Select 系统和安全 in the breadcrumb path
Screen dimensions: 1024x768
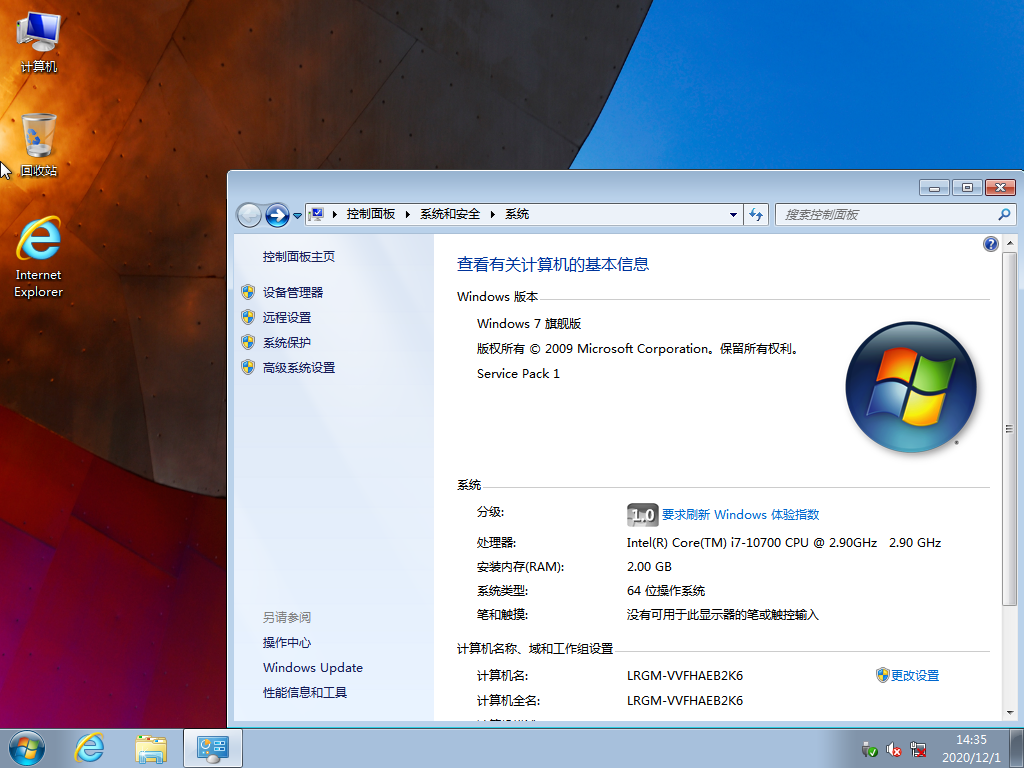tap(449, 214)
